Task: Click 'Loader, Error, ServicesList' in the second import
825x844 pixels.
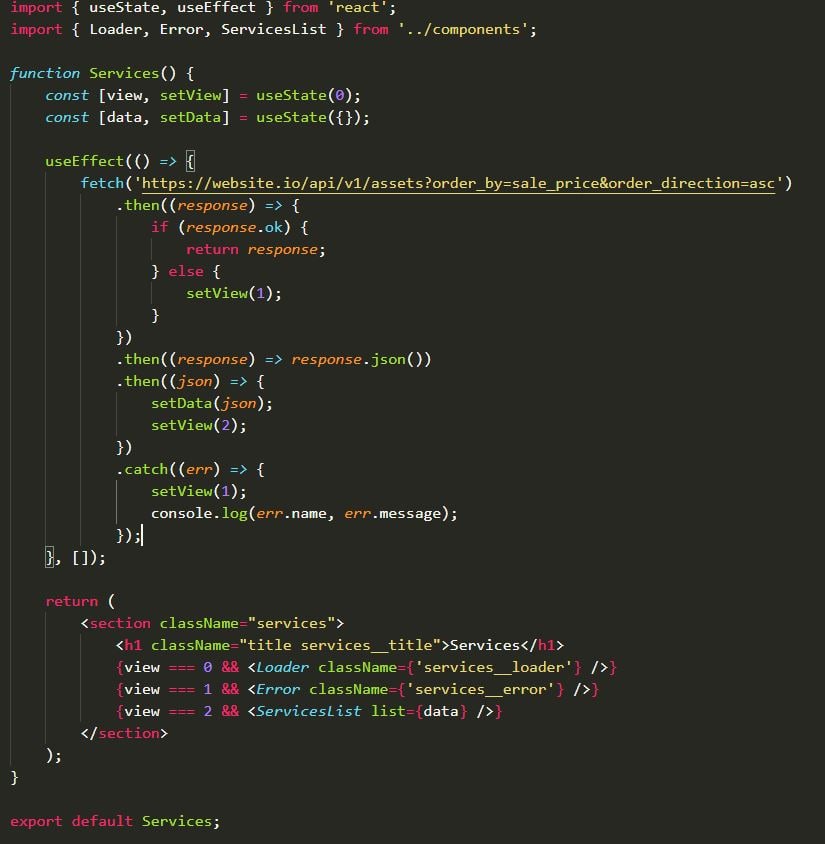Action: point(208,29)
